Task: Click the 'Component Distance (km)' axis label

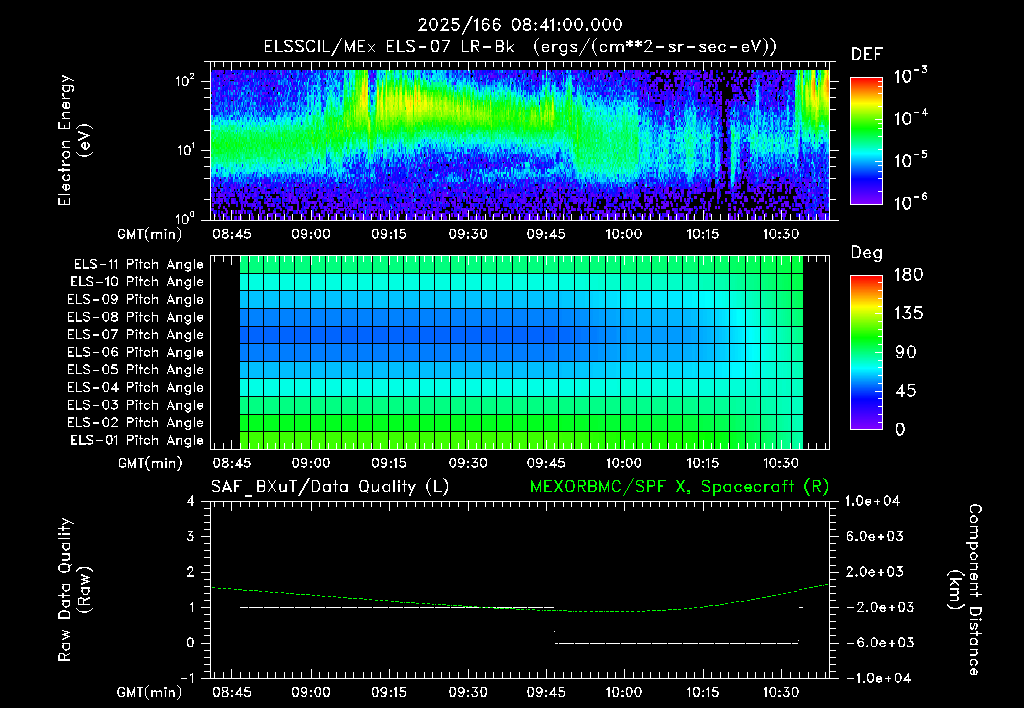Action: (x=965, y=590)
